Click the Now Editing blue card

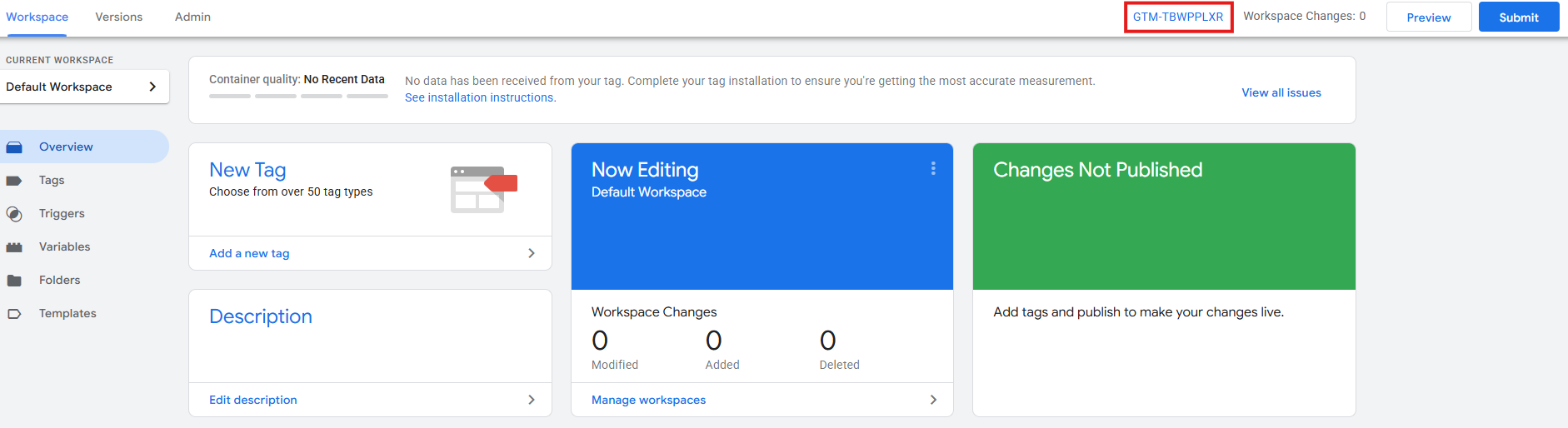coord(762,216)
